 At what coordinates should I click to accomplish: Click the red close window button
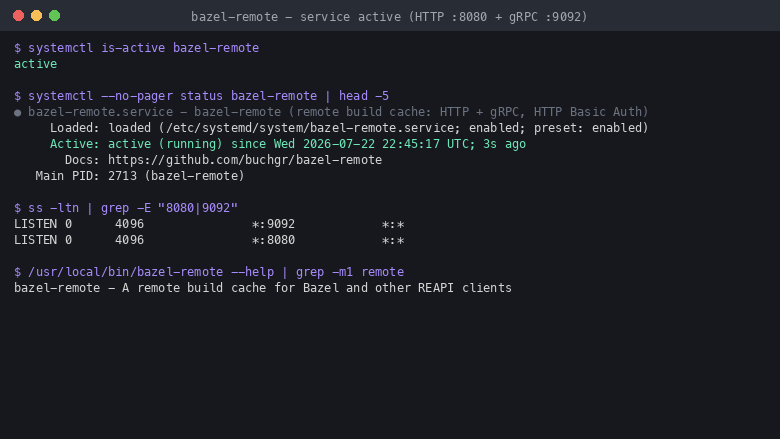click(x=18, y=16)
